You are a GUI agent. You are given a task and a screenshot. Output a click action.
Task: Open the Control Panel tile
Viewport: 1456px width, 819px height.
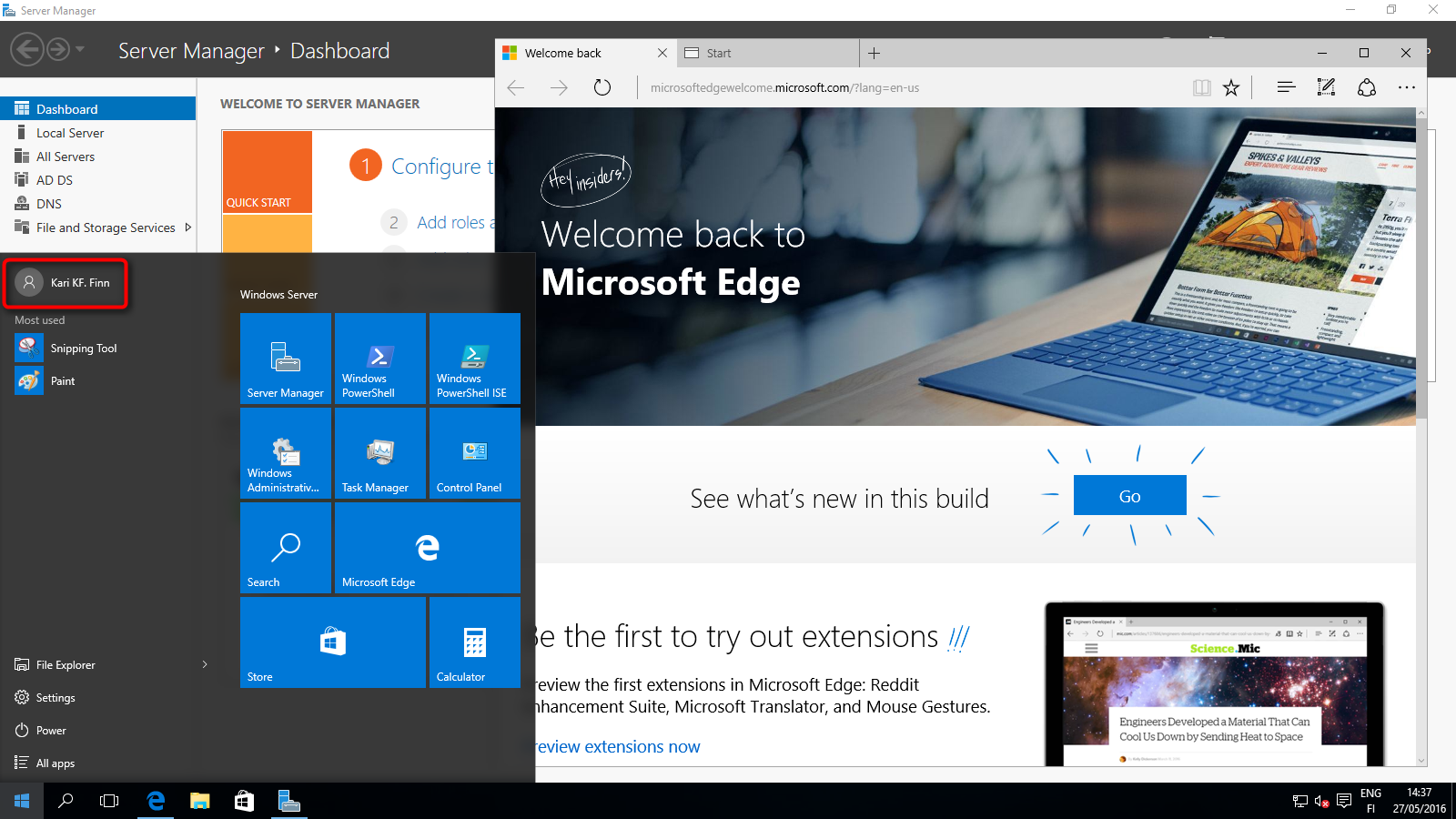[475, 453]
